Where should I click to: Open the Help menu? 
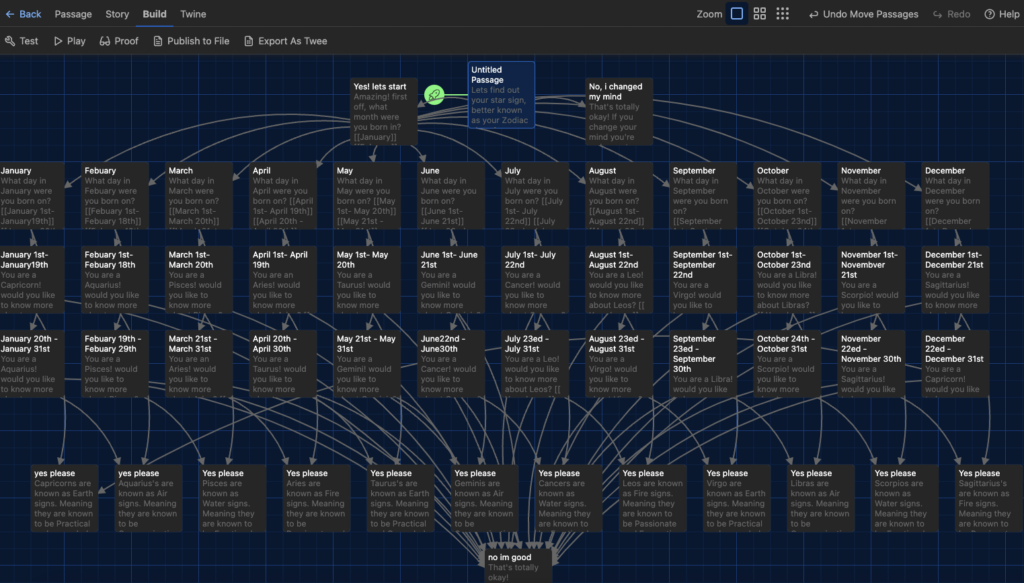tap(1002, 14)
